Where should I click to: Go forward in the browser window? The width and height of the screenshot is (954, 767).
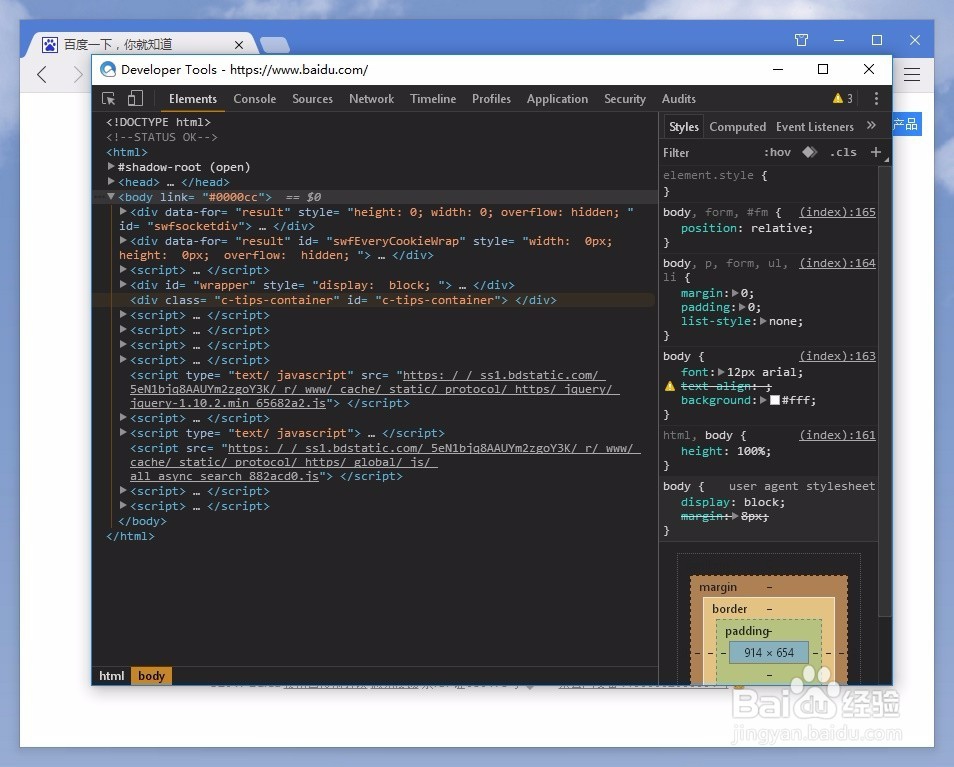tap(77, 75)
